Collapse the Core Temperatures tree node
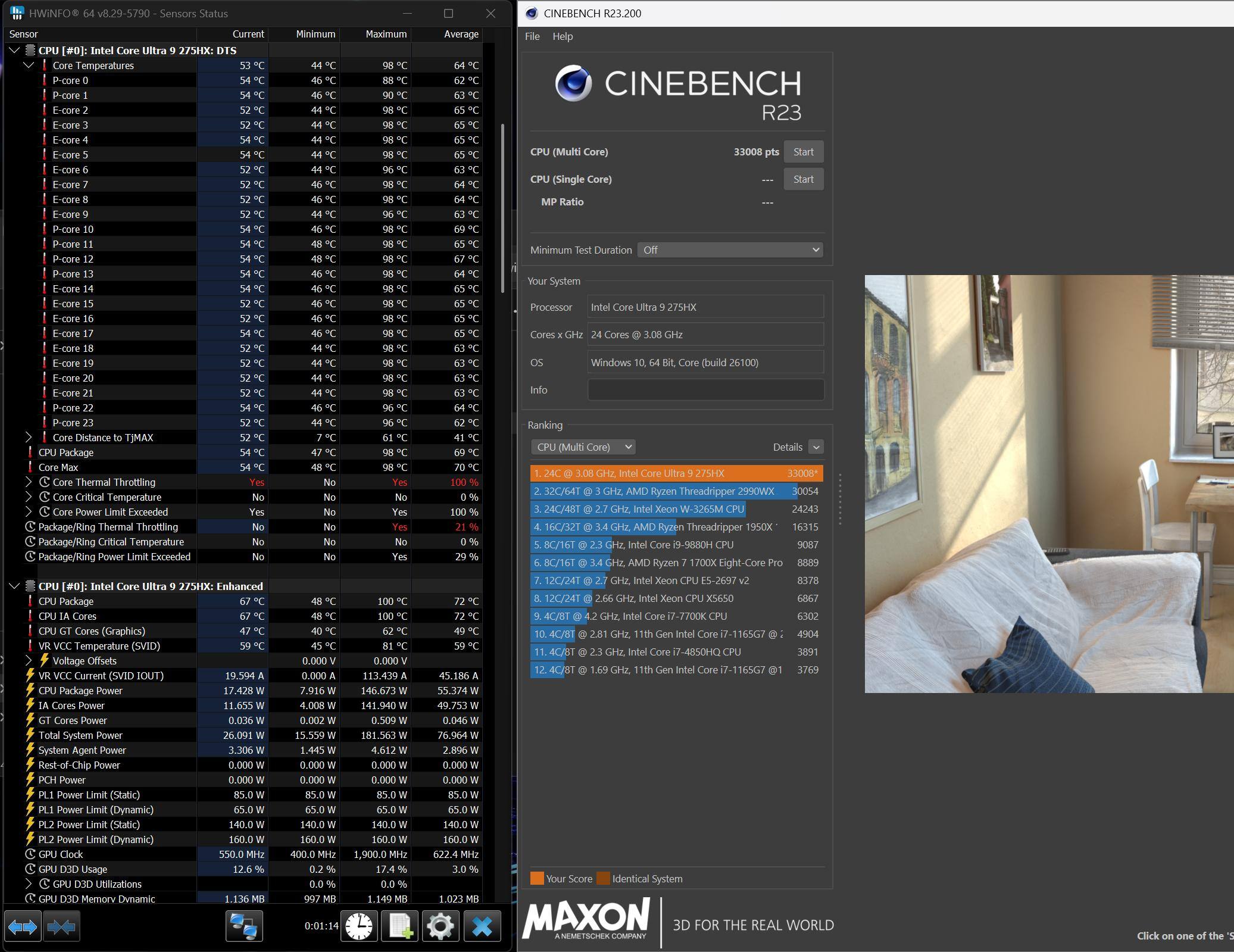The image size is (1234, 952). (29, 65)
